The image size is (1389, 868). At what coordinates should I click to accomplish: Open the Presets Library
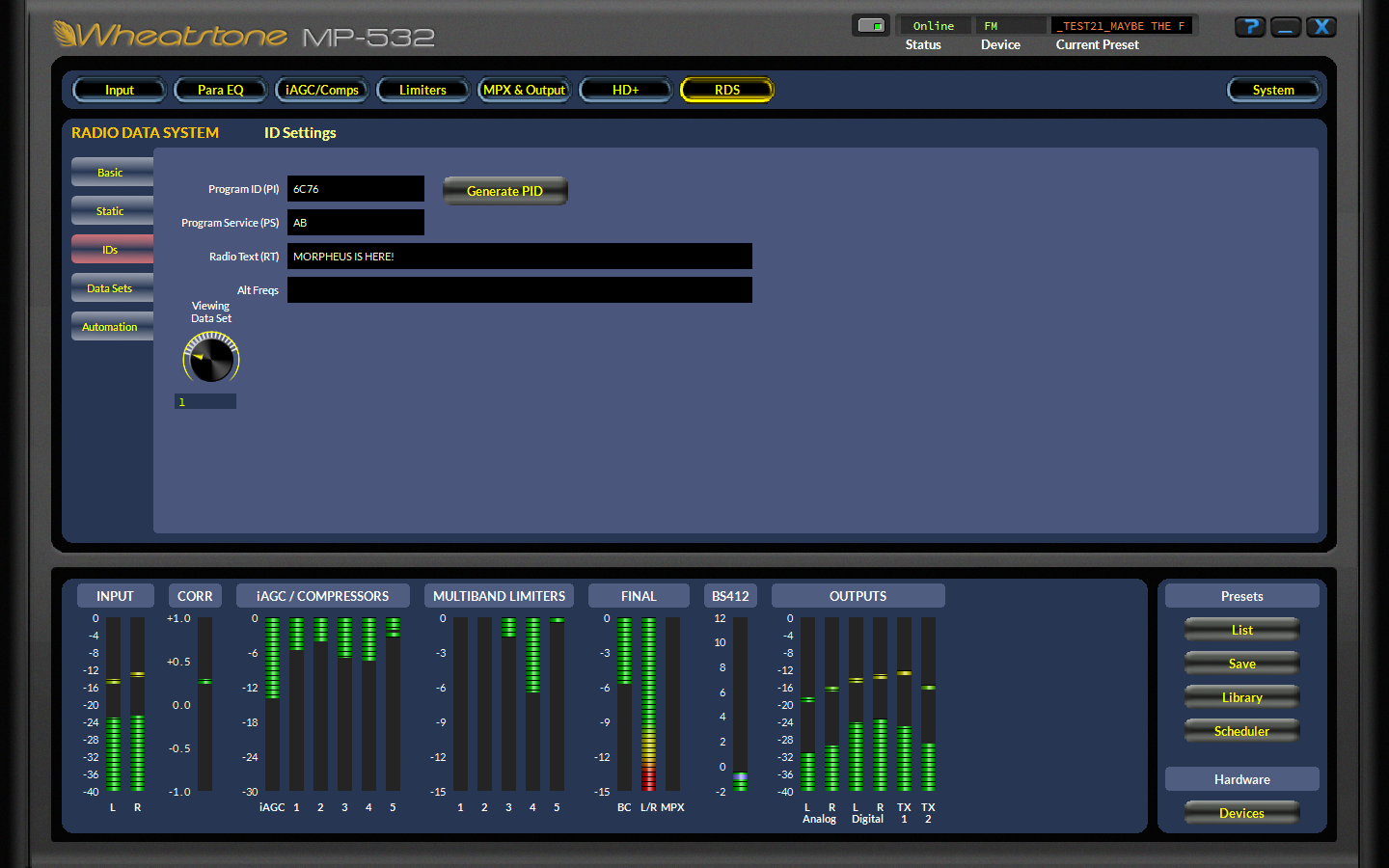pos(1242,697)
